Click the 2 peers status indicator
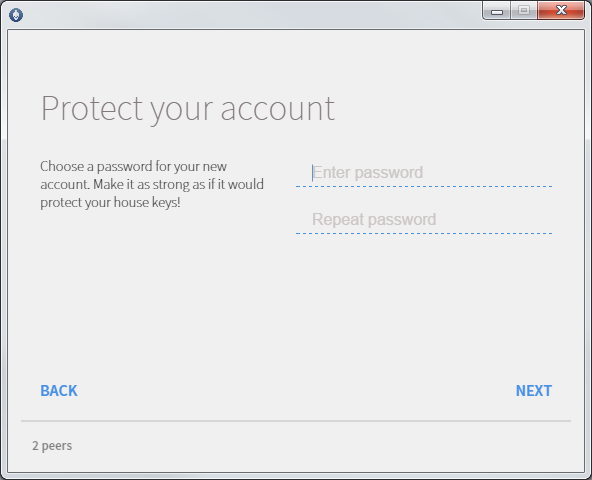592x480 pixels. 52,446
